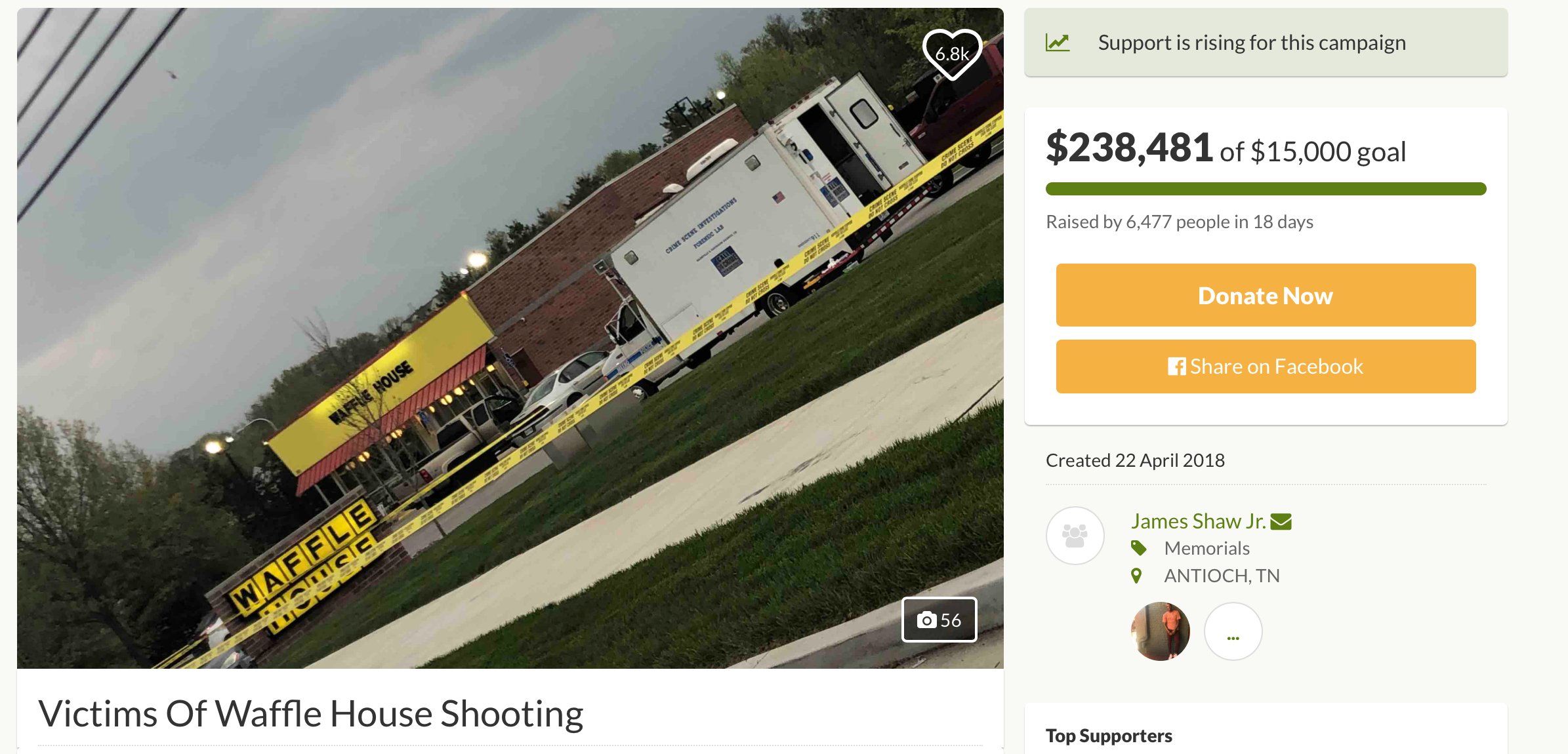Click the envelope icon beside James Shaw Jr.
Viewport: 1568px width, 754px height.
pos(1281,522)
